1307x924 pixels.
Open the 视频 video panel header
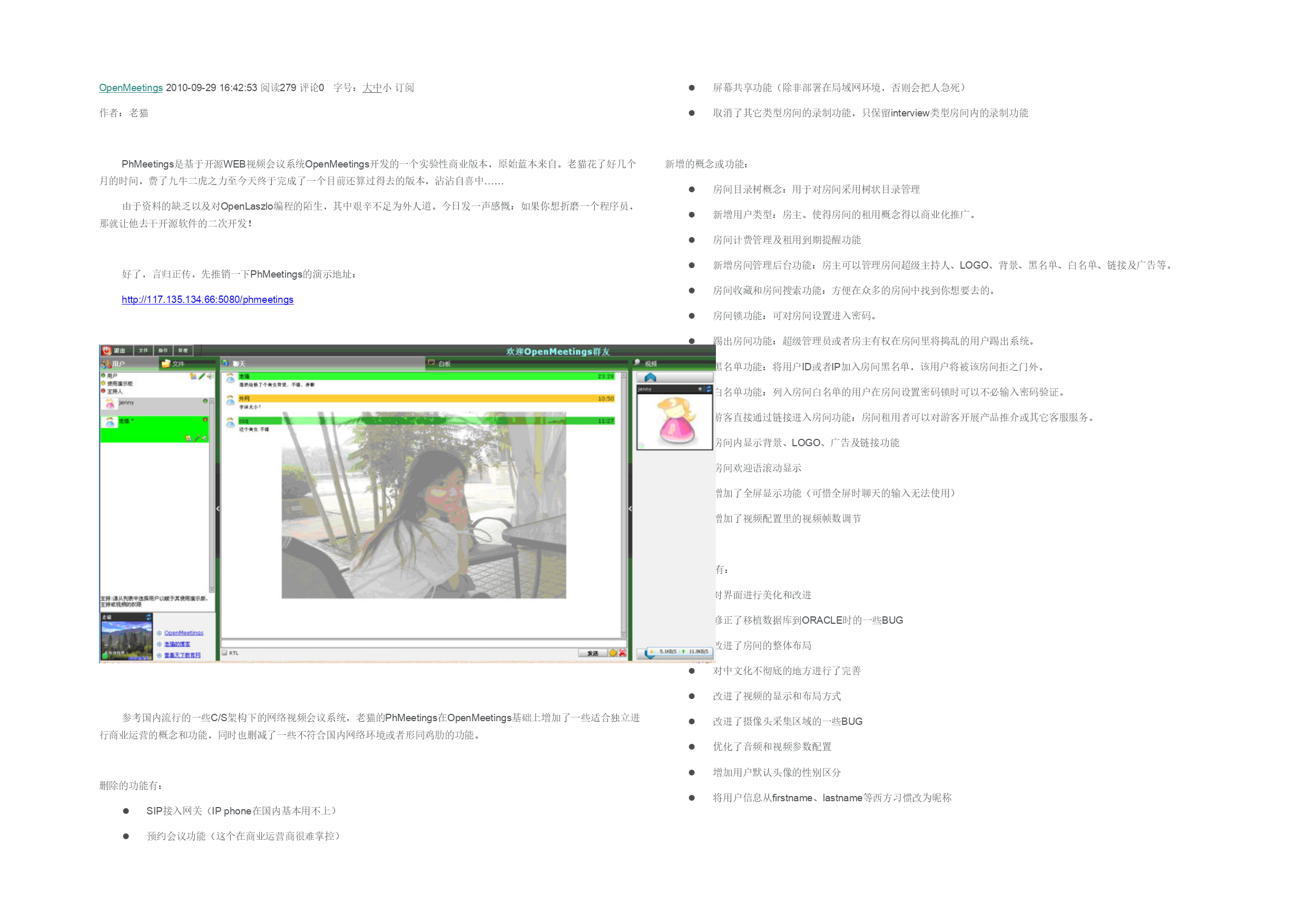tap(673, 363)
